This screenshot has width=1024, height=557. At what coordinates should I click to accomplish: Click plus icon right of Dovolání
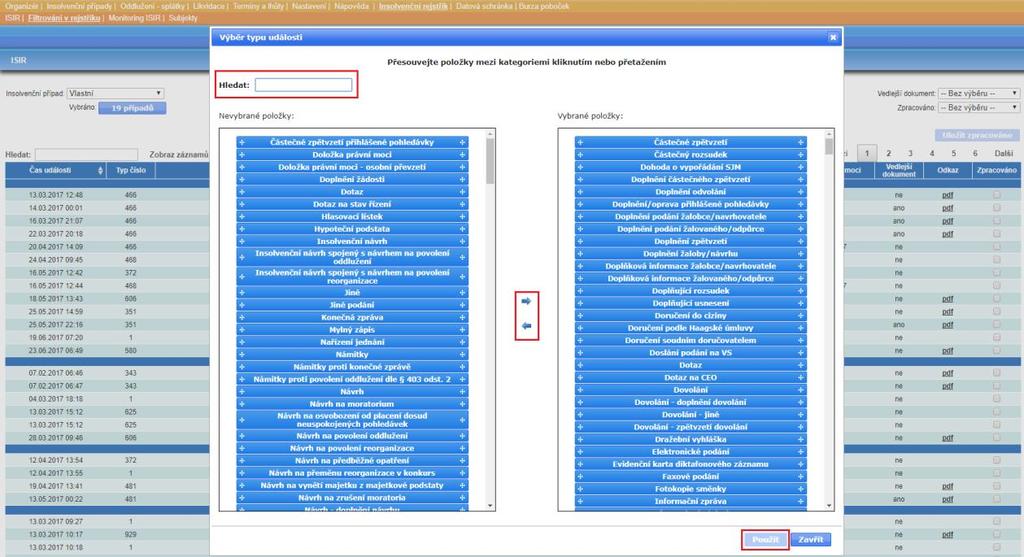801,390
